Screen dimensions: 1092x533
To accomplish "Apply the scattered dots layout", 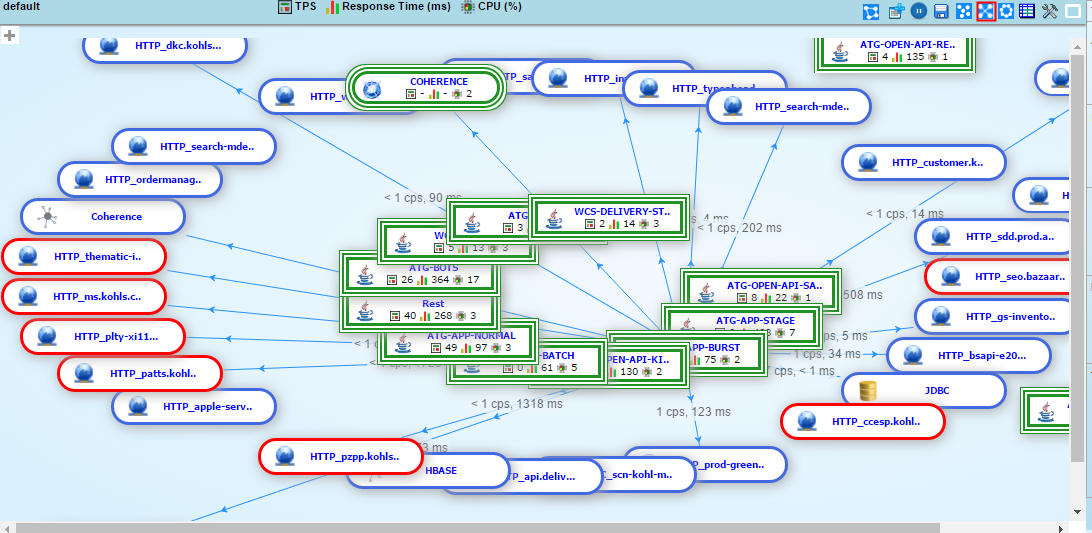I will pos(964,11).
